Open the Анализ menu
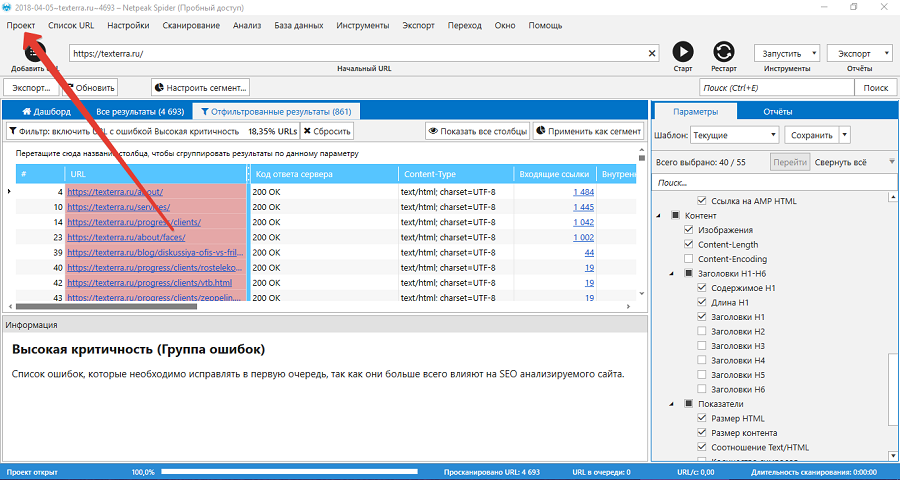The height and width of the screenshot is (480, 900). 247,25
